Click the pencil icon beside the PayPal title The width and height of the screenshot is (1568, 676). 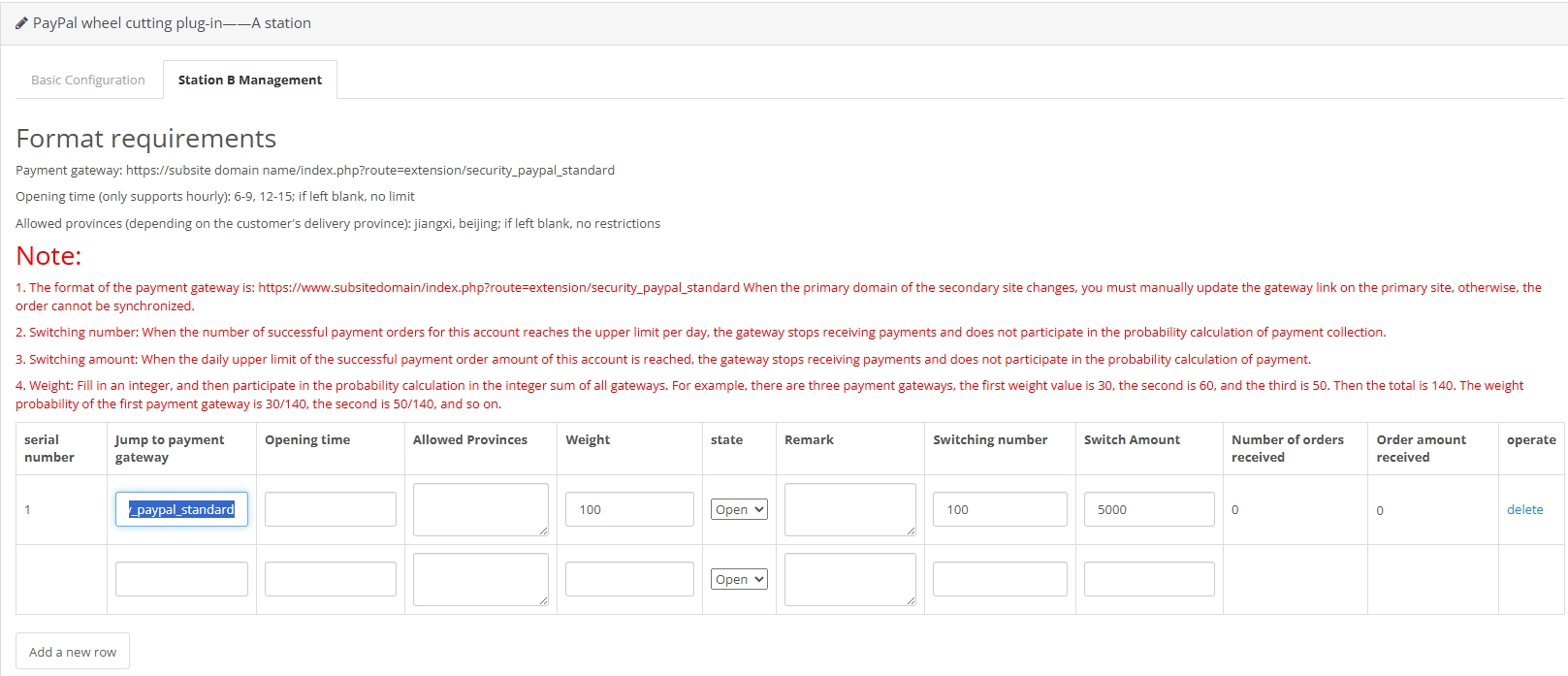(21, 23)
